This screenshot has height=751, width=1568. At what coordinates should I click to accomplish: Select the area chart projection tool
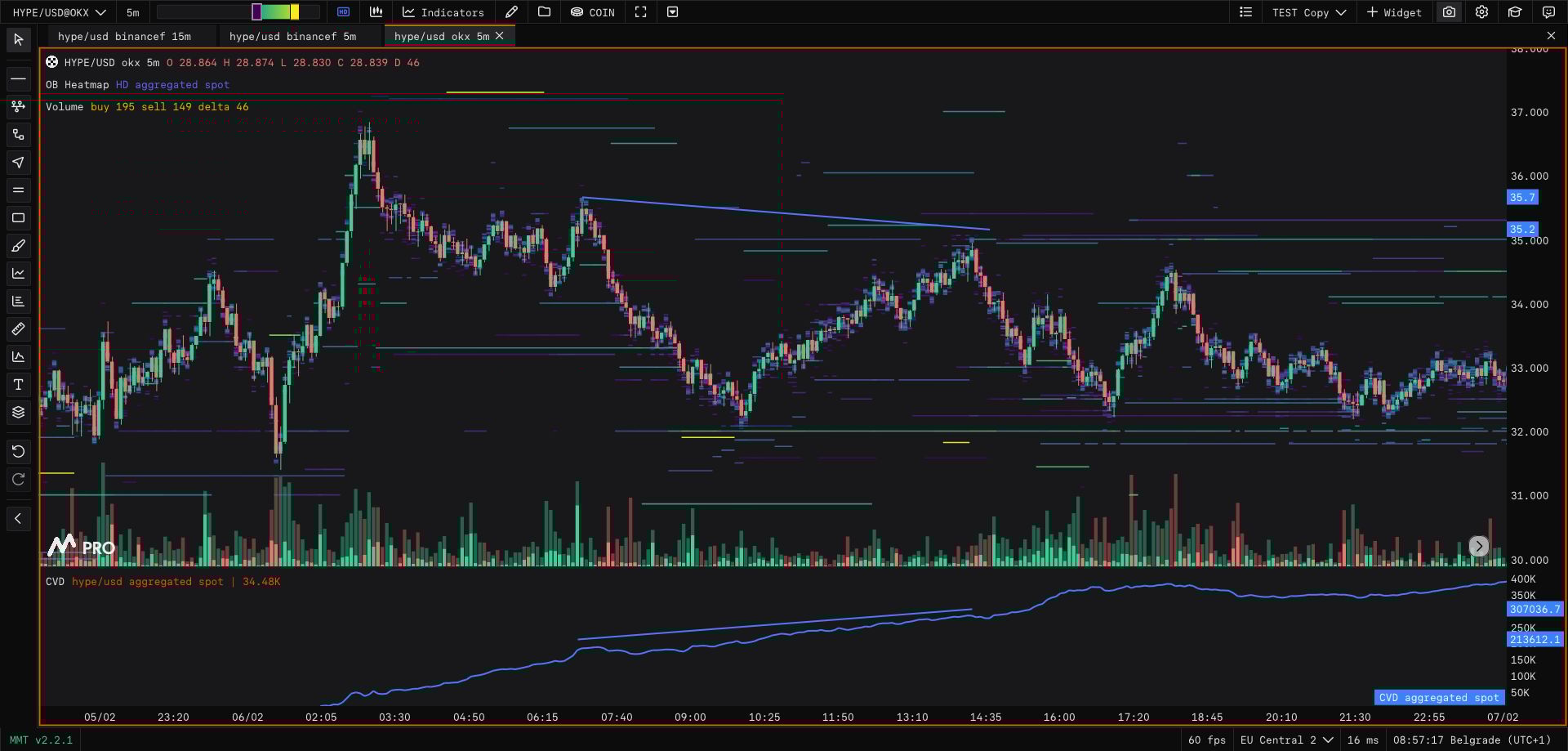pyautogui.click(x=18, y=356)
